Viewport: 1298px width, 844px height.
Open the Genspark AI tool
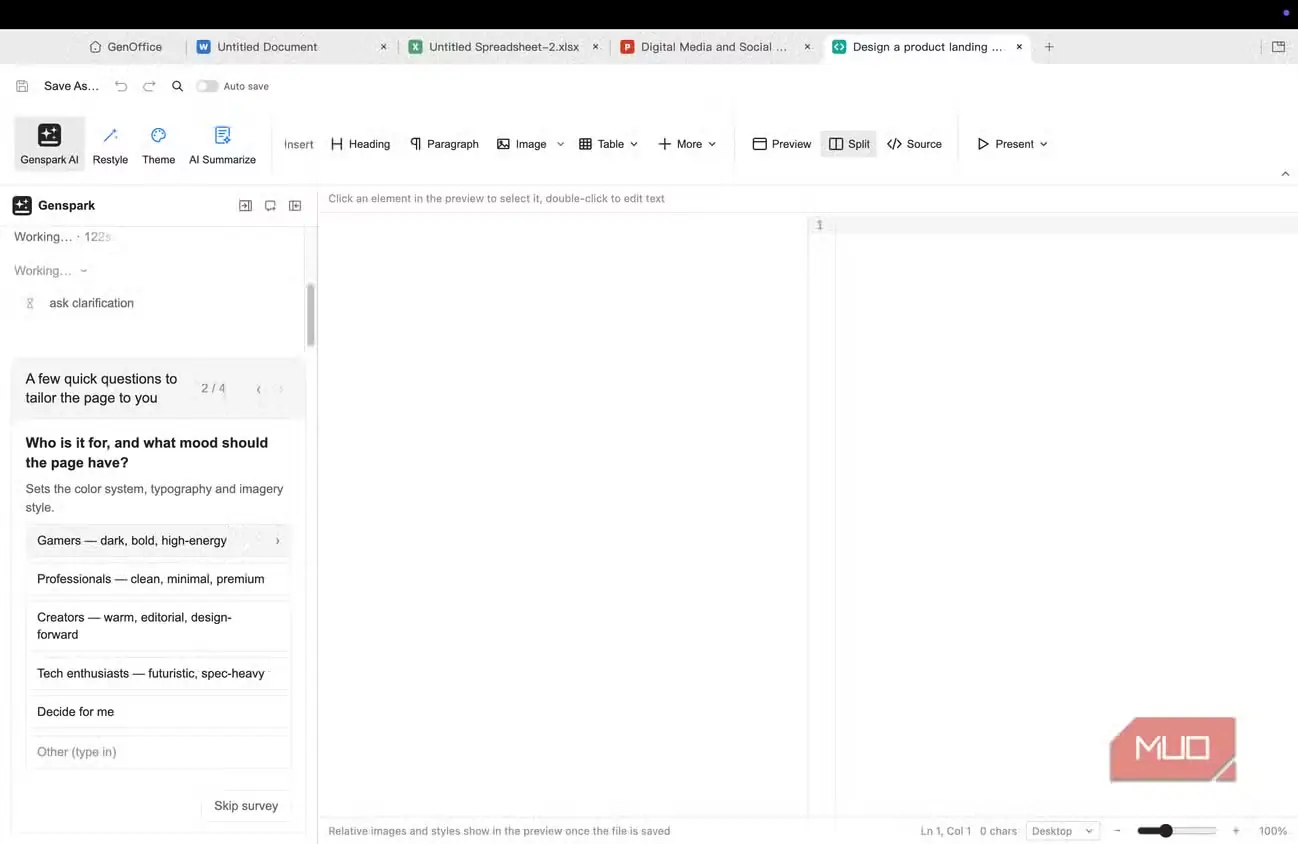pyautogui.click(x=49, y=144)
